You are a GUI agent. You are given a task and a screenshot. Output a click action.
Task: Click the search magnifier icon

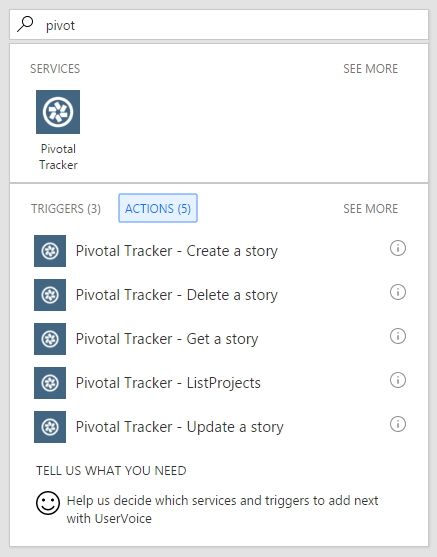point(25,25)
